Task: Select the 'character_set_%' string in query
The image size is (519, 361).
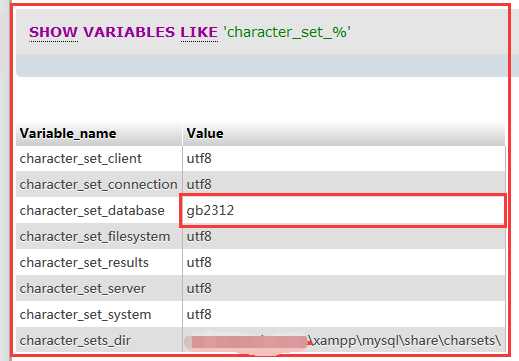Action: (x=287, y=32)
